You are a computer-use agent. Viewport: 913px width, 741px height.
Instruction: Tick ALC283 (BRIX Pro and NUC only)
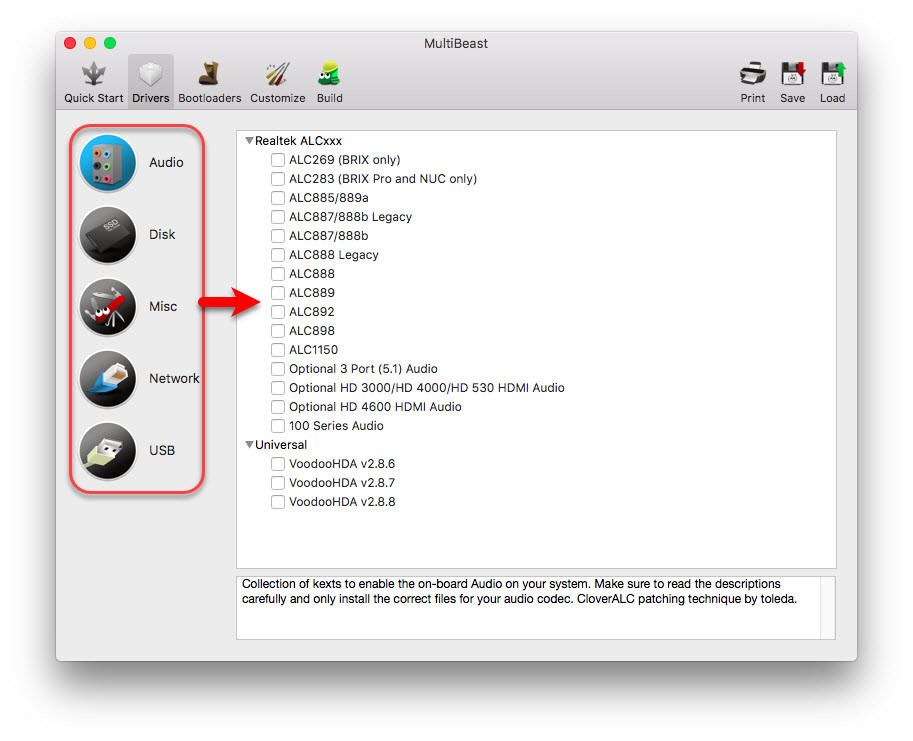pos(278,179)
